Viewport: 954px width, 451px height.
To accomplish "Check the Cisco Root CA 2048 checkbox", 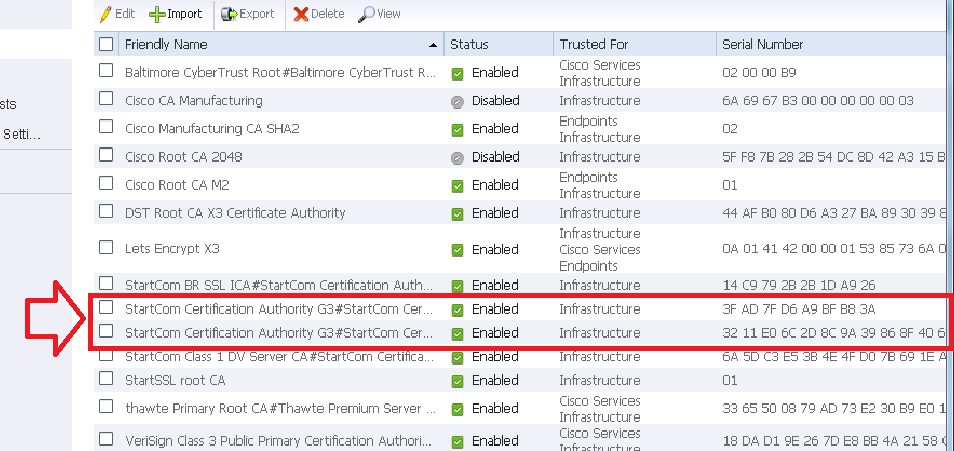I will [x=106, y=155].
